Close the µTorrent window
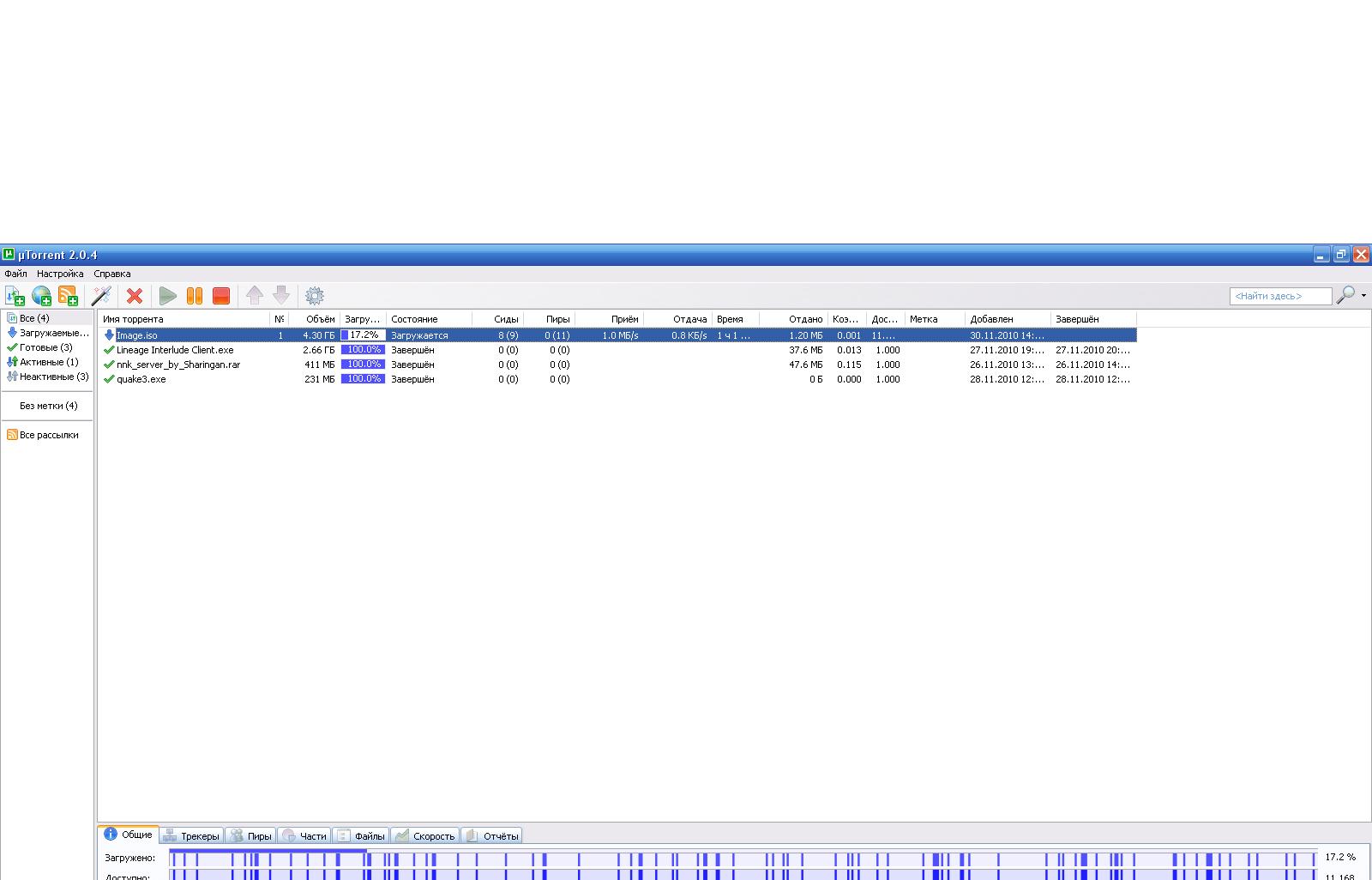This screenshot has width=1372, height=880. pyautogui.click(x=1361, y=255)
